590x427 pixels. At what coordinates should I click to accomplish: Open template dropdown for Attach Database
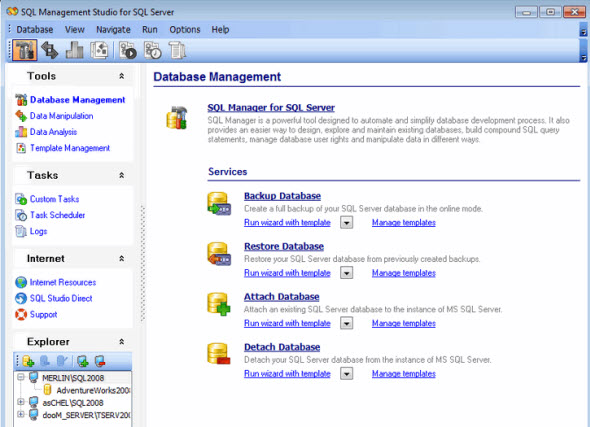pyautogui.click(x=347, y=323)
